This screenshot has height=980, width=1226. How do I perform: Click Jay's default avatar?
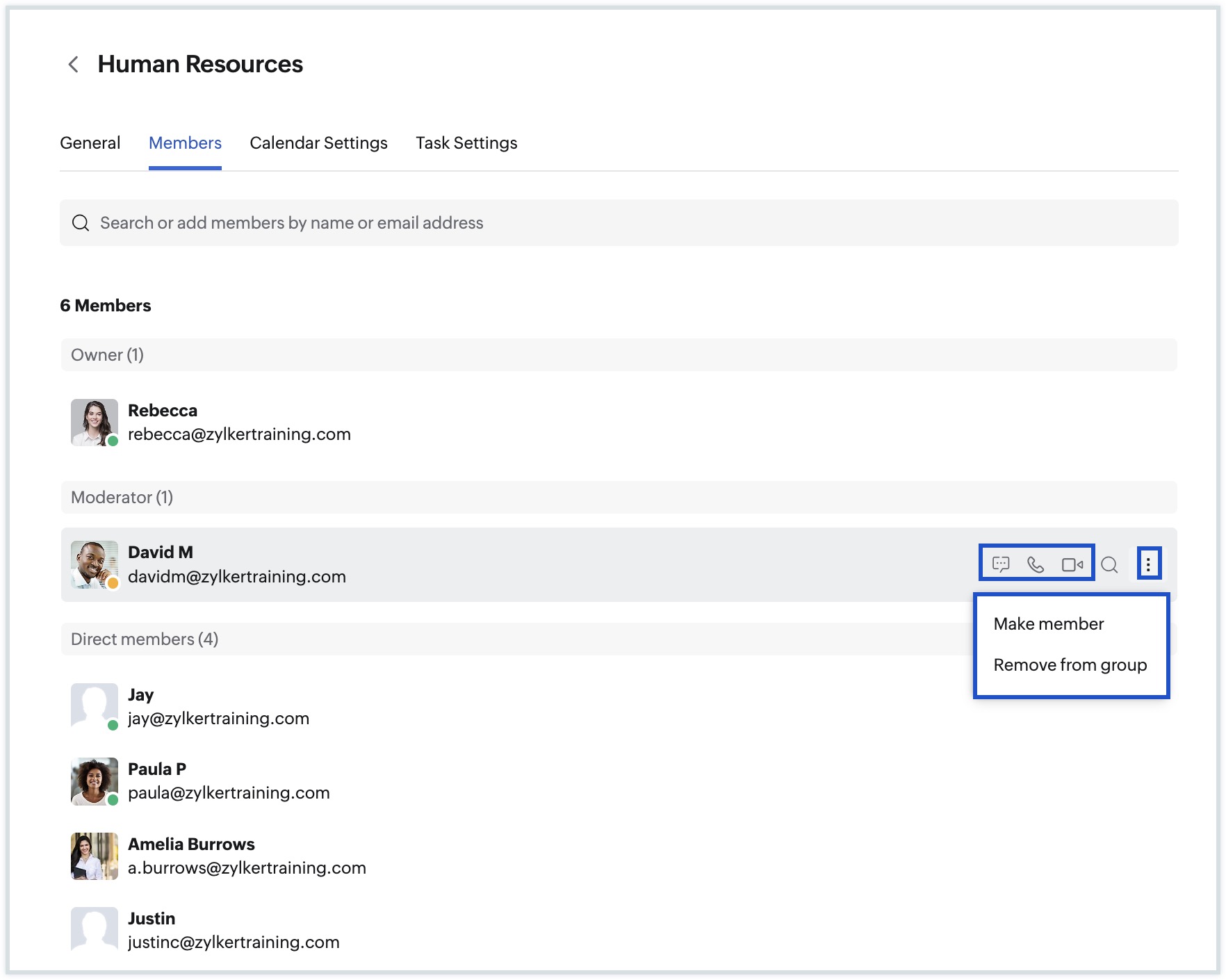click(x=94, y=706)
